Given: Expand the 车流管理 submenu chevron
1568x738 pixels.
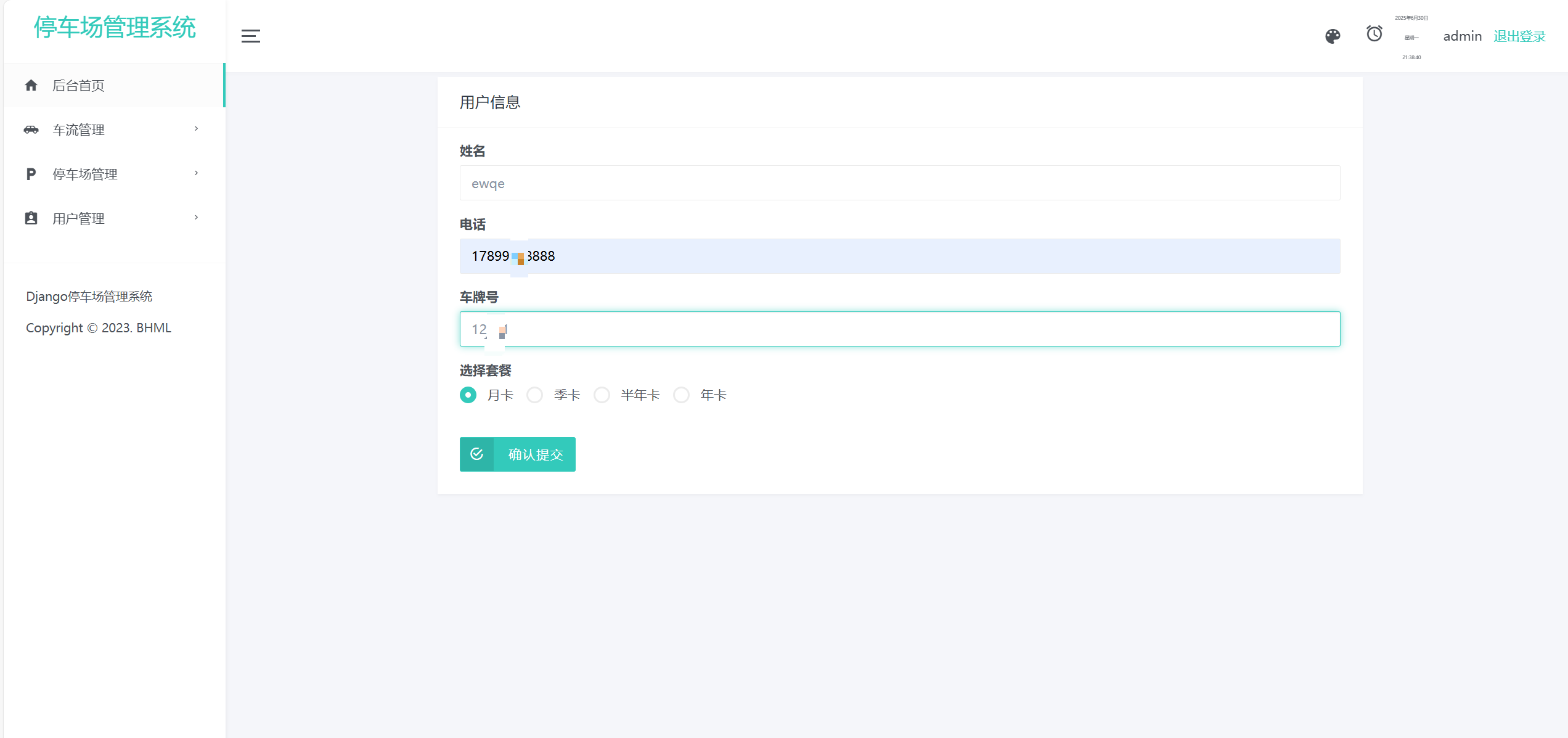Looking at the screenshot, I should (197, 129).
